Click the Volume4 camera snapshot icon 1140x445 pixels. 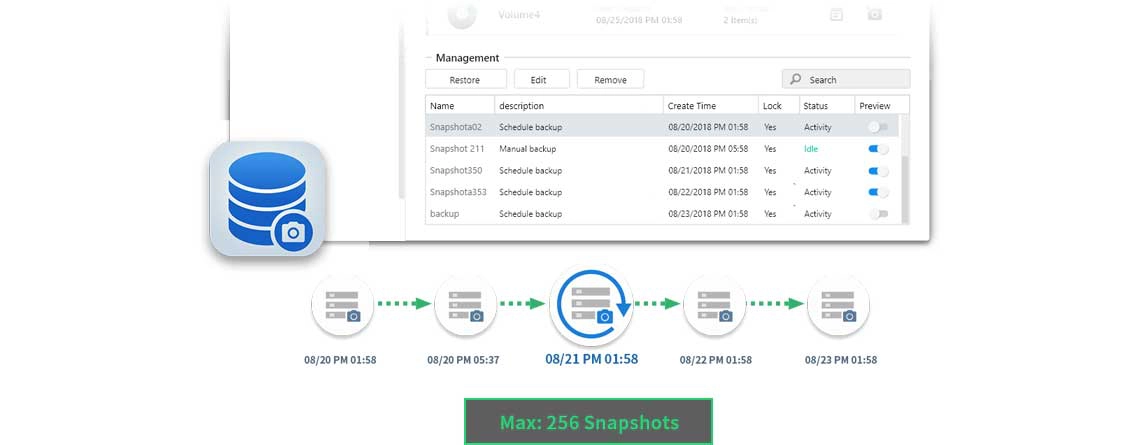click(875, 14)
